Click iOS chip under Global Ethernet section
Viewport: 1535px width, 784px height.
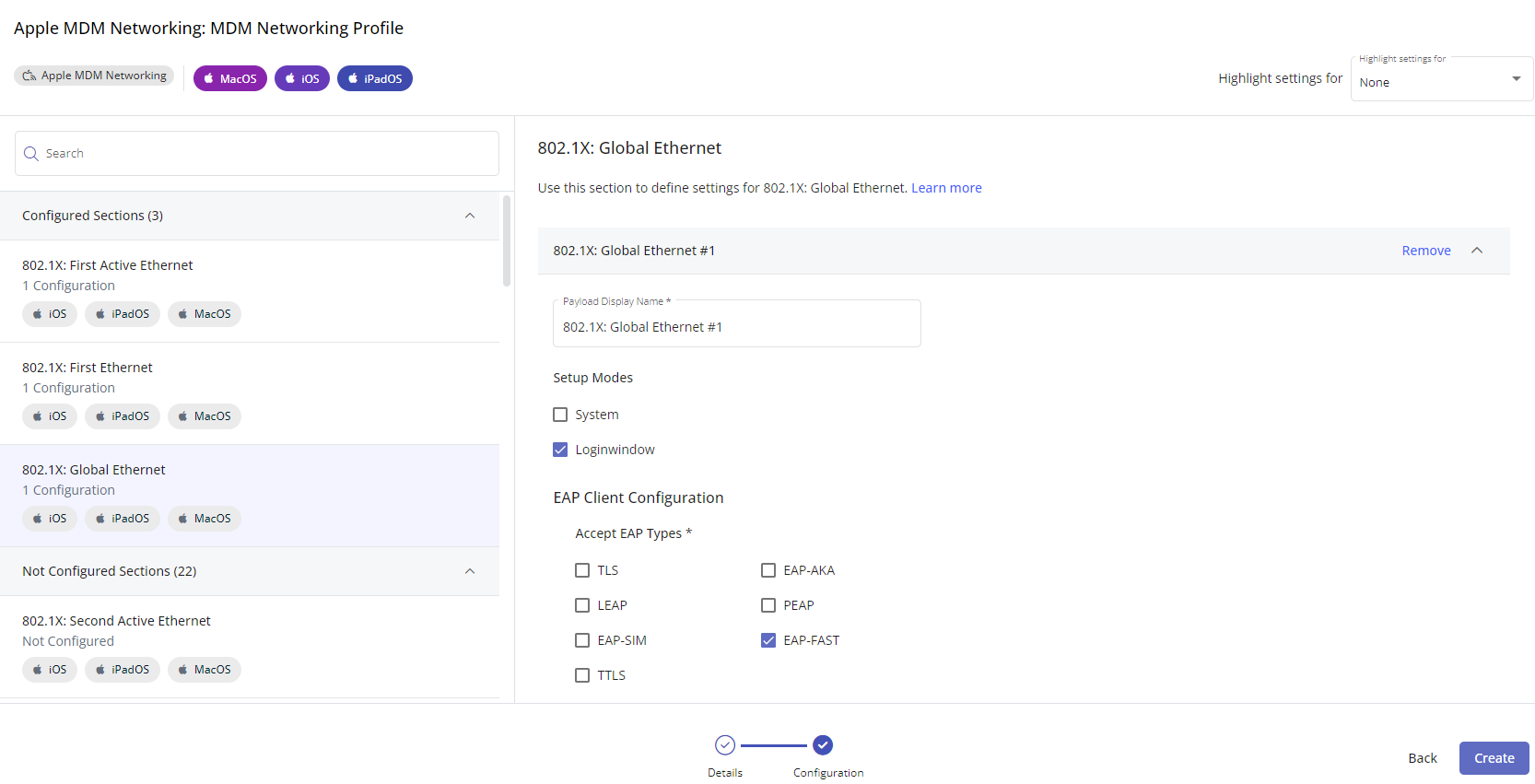click(x=50, y=519)
